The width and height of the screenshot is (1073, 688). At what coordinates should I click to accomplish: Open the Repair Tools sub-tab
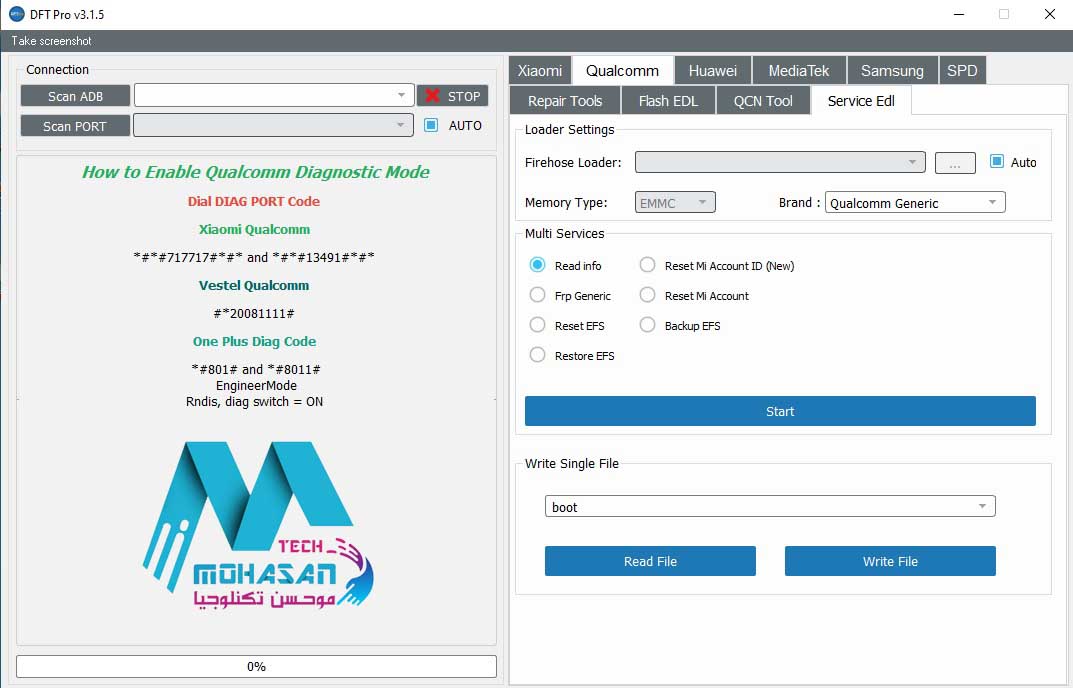(565, 101)
